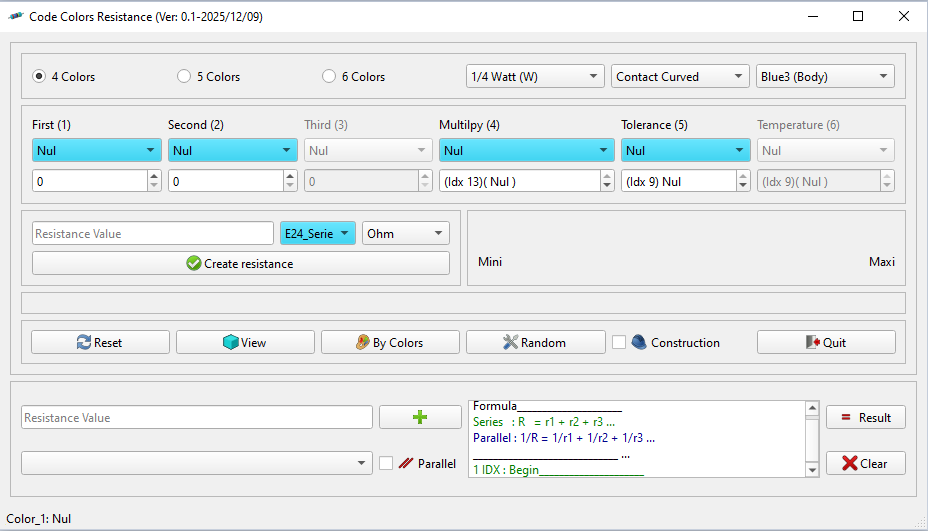Clear results using red X Clear button

point(865,463)
